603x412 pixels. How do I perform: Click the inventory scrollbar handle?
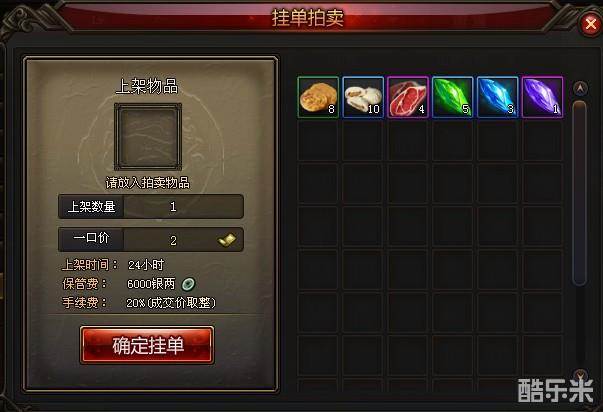580,193
